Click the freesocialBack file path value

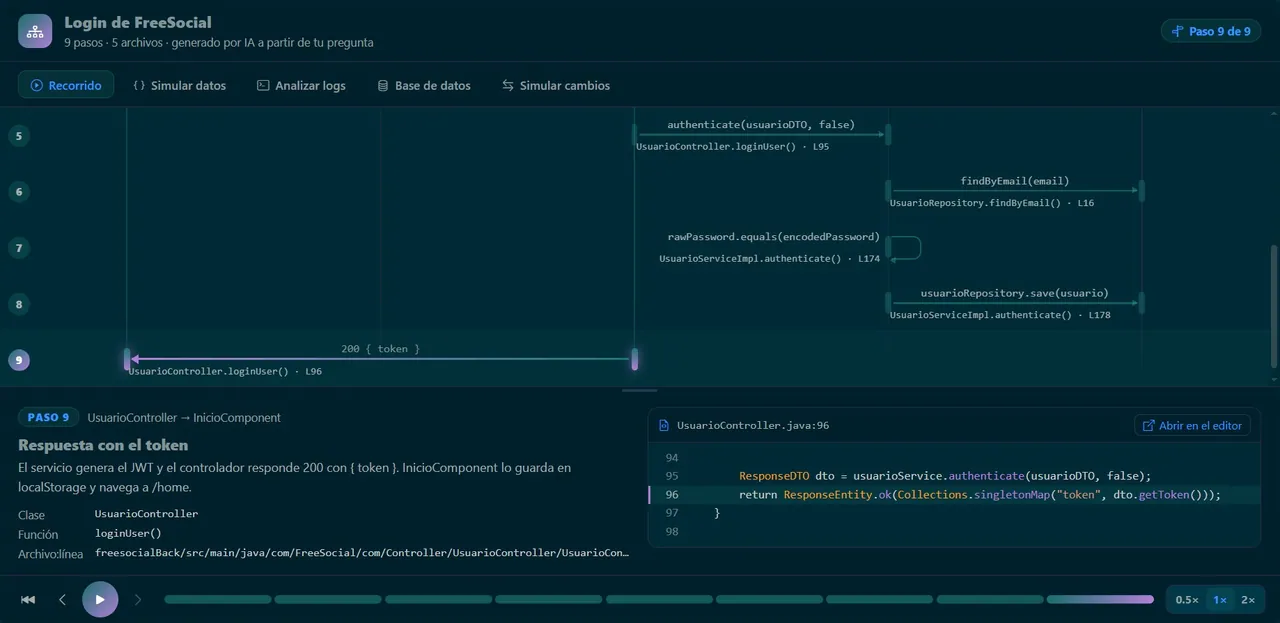362,552
